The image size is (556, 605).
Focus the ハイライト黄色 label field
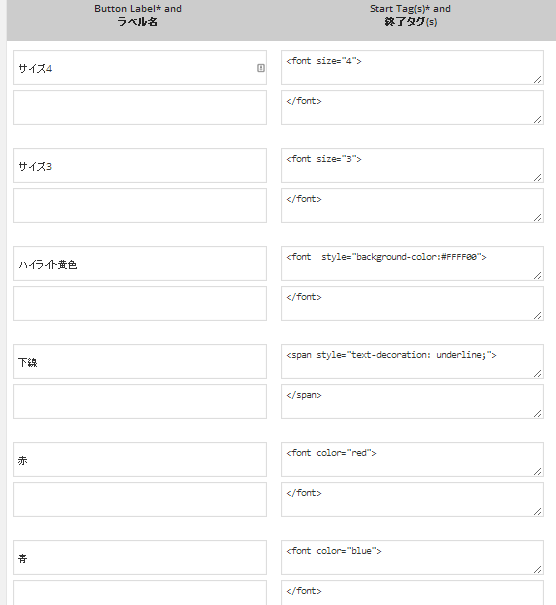click(x=140, y=264)
